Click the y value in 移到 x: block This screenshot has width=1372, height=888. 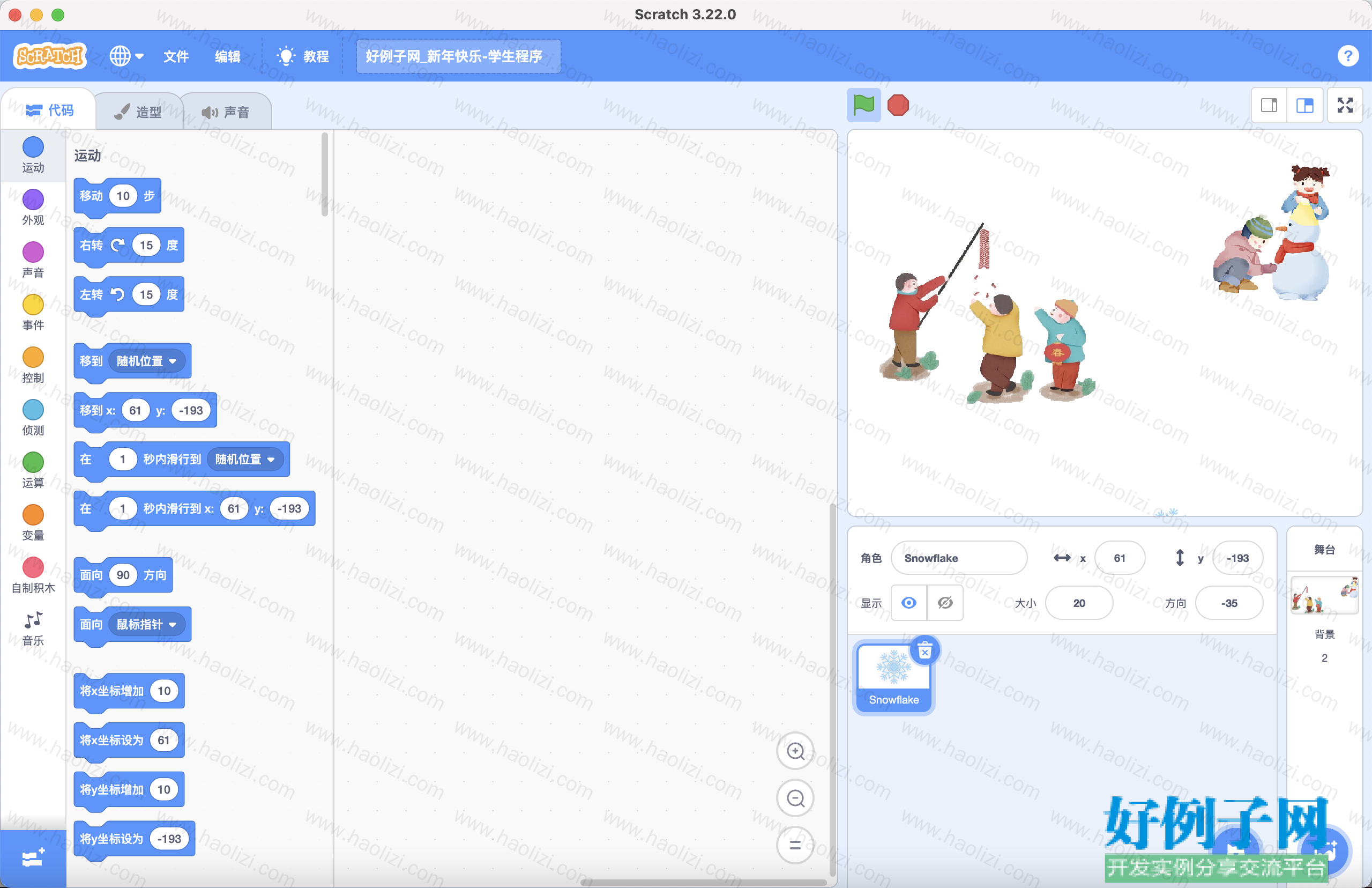[191, 410]
